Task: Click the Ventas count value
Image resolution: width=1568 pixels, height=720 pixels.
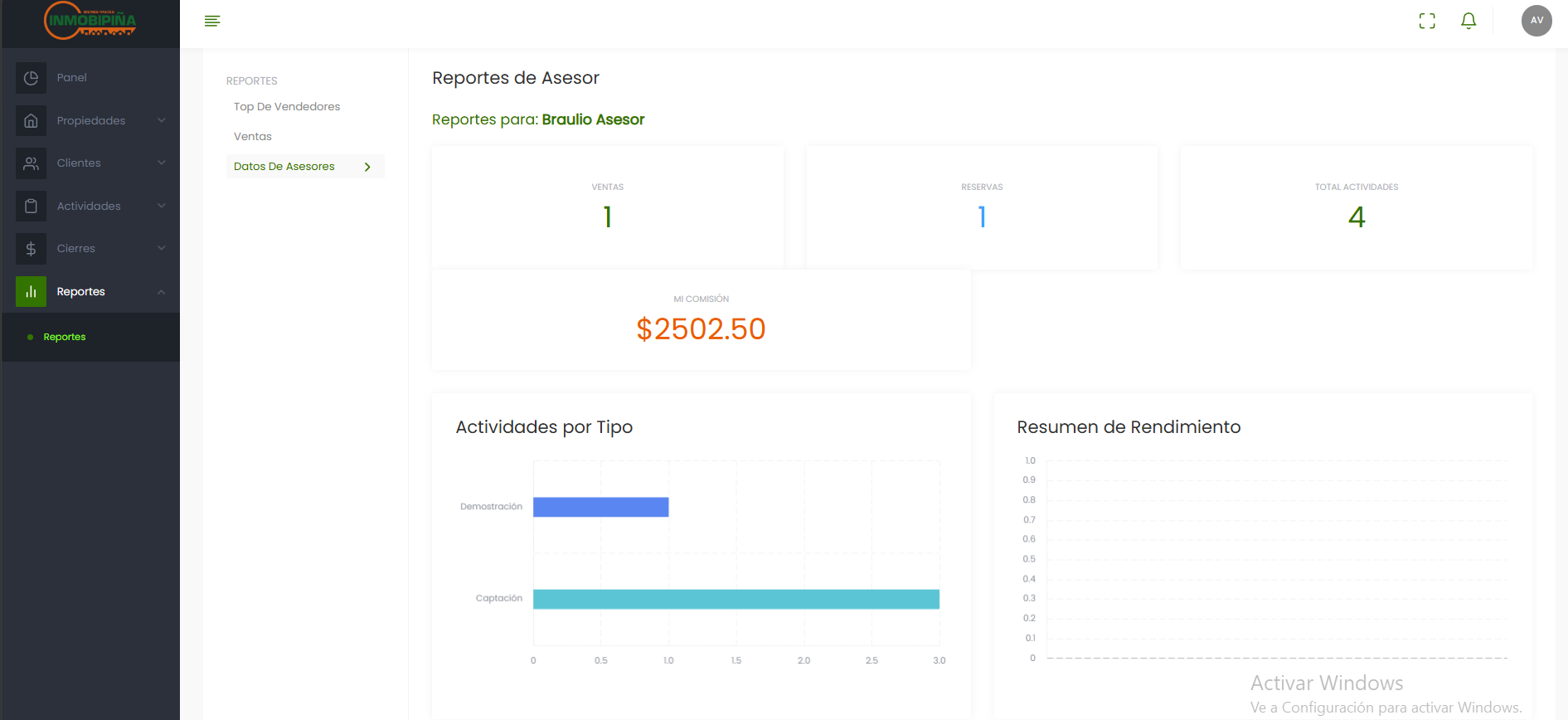Action: pos(608,217)
